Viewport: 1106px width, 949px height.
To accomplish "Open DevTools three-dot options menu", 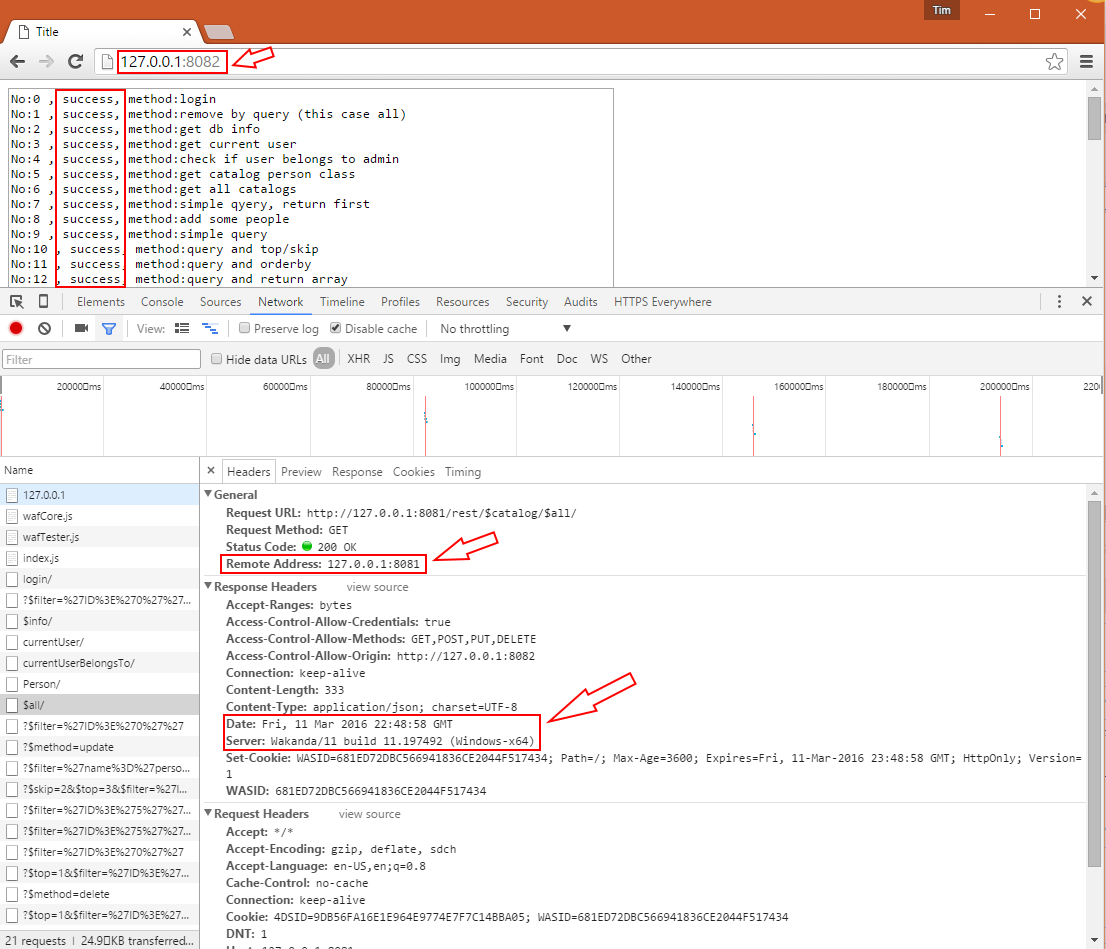I will [x=1059, y=302].
